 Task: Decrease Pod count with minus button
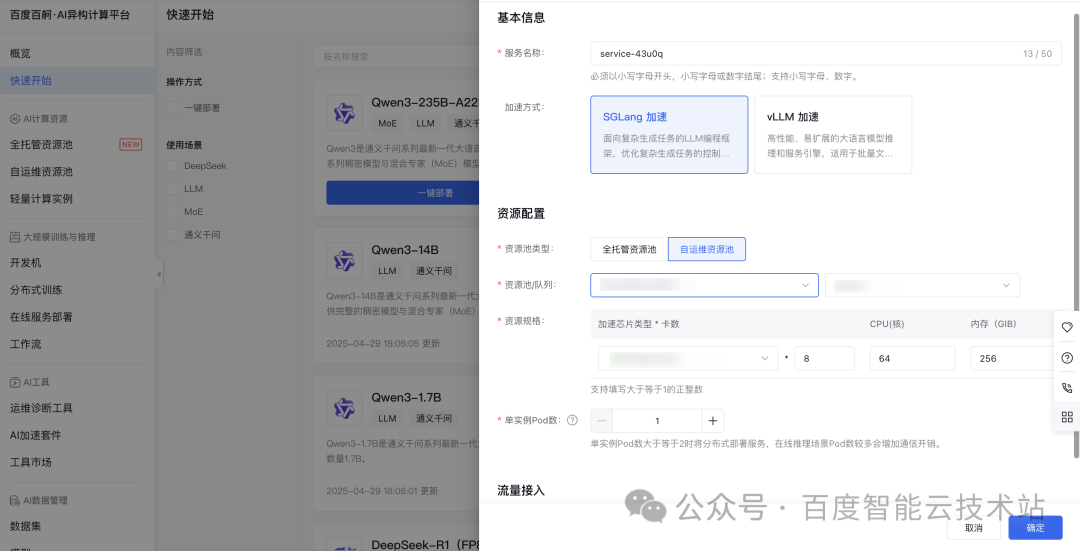(x=601, y=421)
